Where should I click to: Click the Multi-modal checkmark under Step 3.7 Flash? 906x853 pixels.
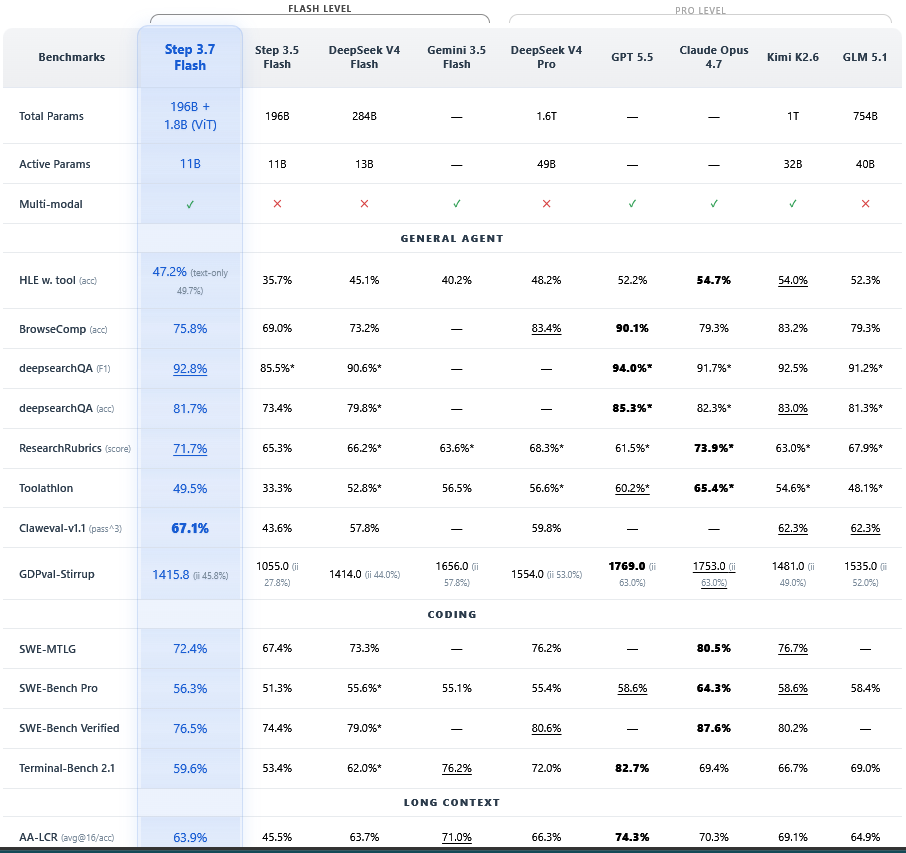click(x=190, y=205)
